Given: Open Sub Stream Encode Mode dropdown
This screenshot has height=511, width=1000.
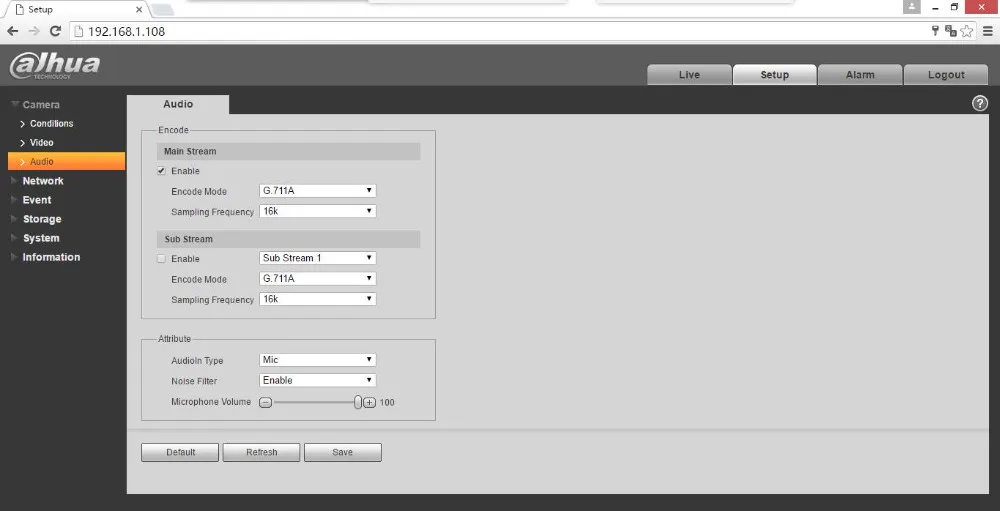Looking at the screenshot, I should 318,278.
